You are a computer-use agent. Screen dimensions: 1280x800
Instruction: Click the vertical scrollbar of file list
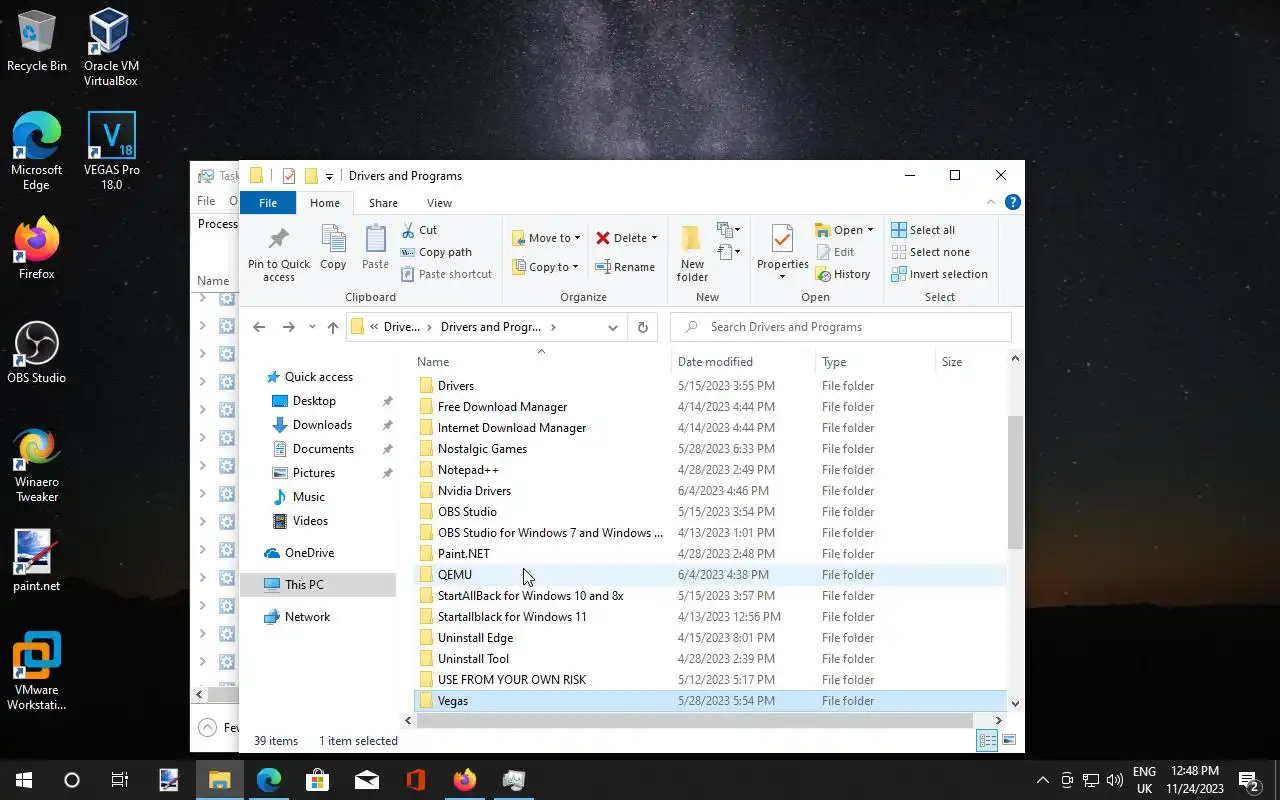(1015, 482)
